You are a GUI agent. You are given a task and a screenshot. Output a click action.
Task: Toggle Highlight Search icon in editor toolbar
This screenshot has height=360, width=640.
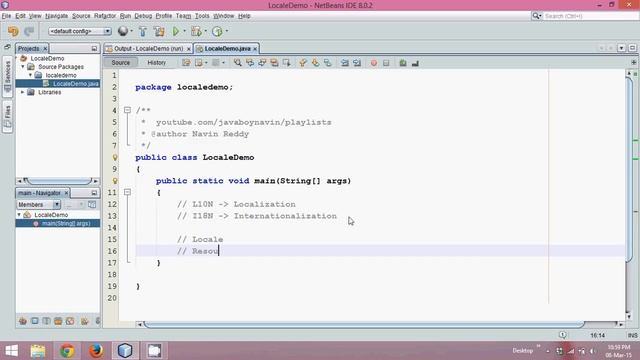tap(274, 63)
